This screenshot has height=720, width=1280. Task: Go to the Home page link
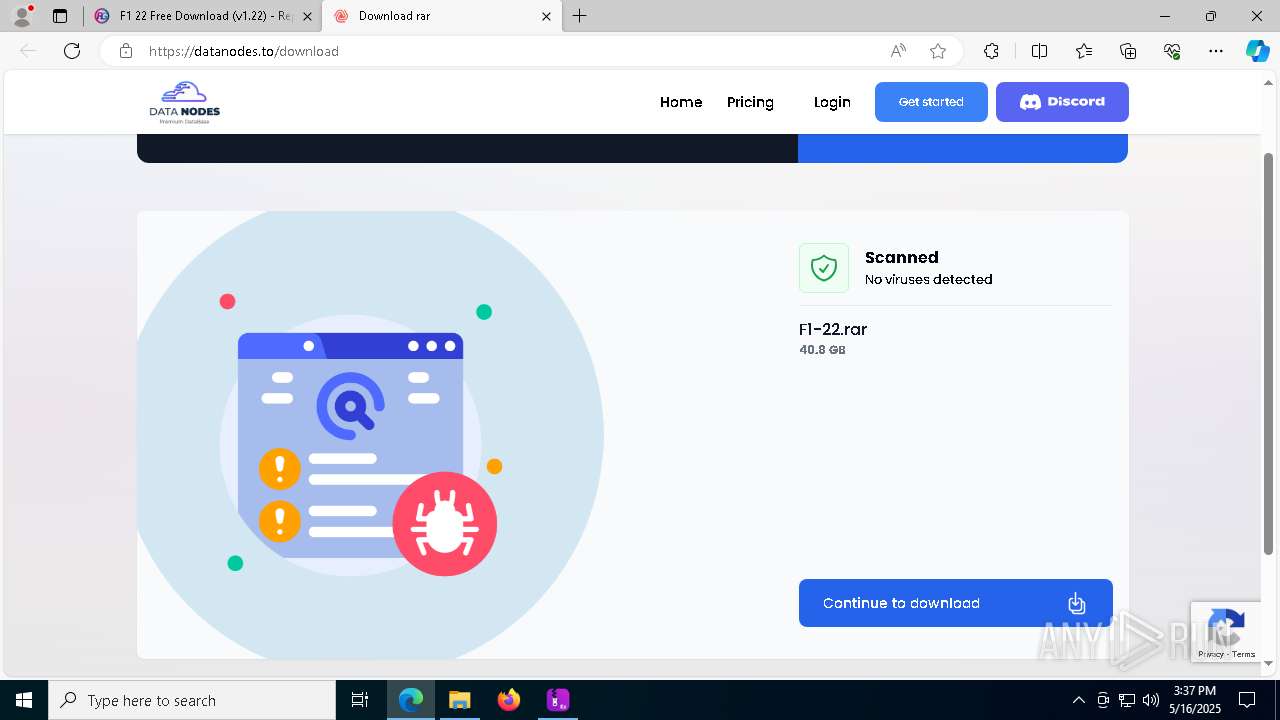coord(681,102)
